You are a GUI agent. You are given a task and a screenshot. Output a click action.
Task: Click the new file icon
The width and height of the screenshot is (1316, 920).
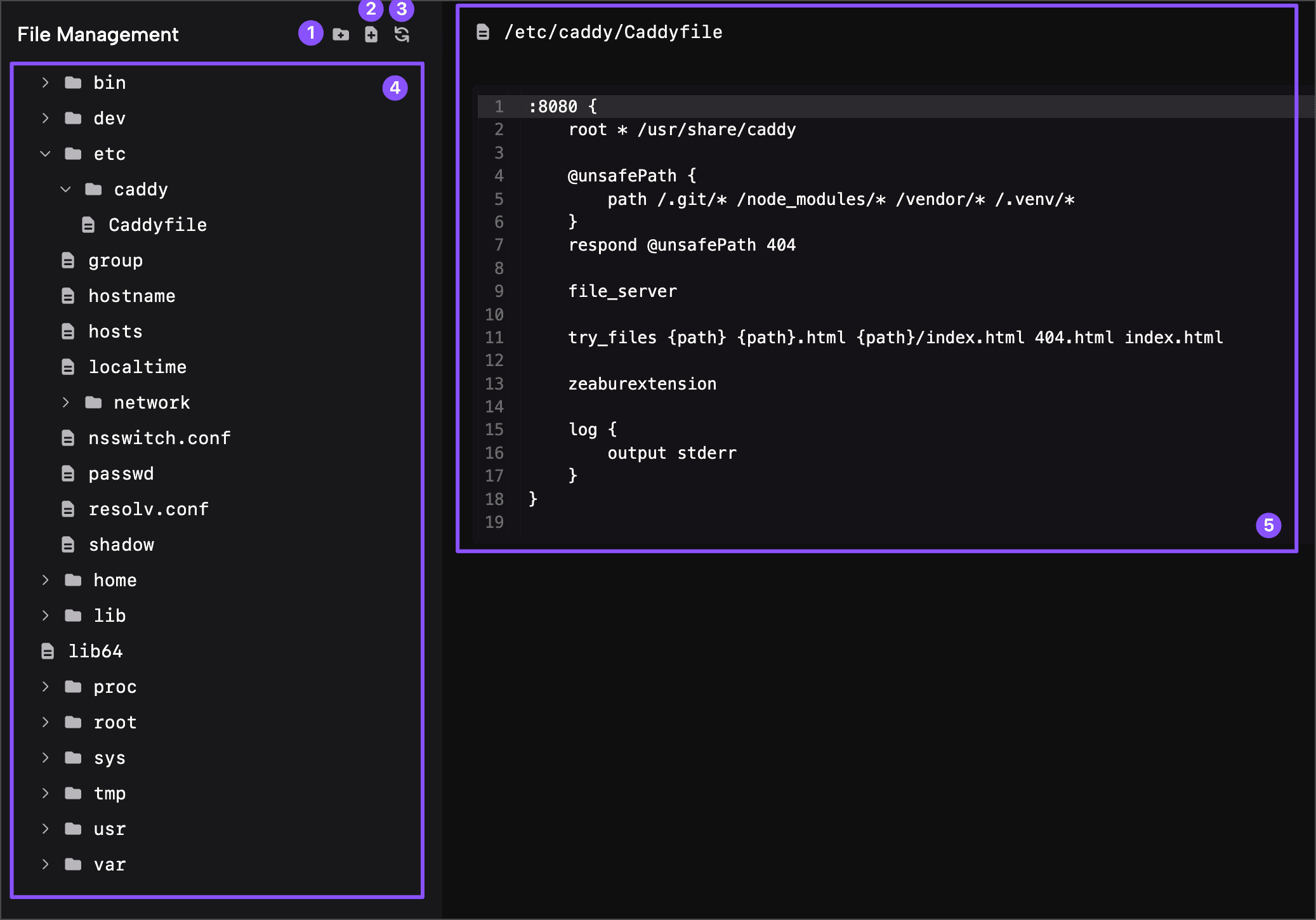pyautogui.click(x=371, y=34)
